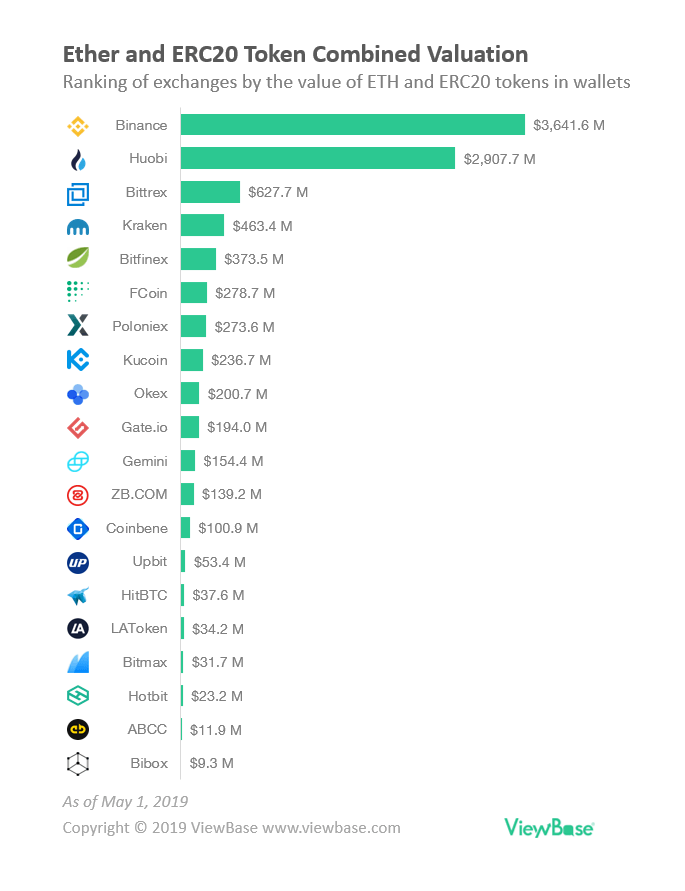Screen dimensions: 685x891
Task: Click the Gemini logo icon
Action: pyautogui.click(x=78, y=461)
